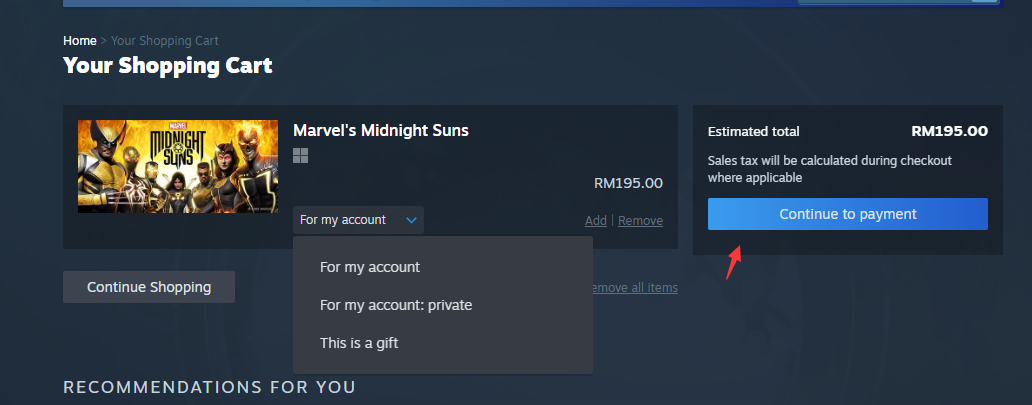
Task: Click the Estimated total RM195.00 amount
Action: [x=949, y=131]
